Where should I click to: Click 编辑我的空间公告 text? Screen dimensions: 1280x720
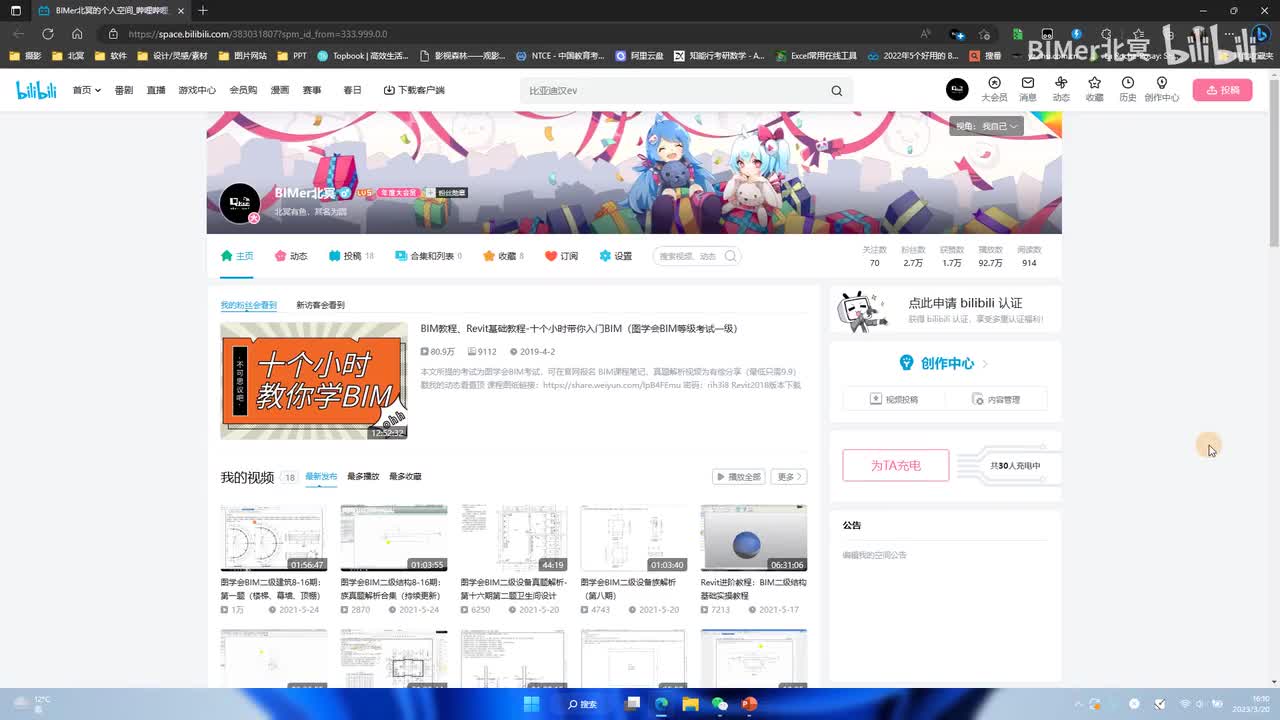[x=874, y=555]
